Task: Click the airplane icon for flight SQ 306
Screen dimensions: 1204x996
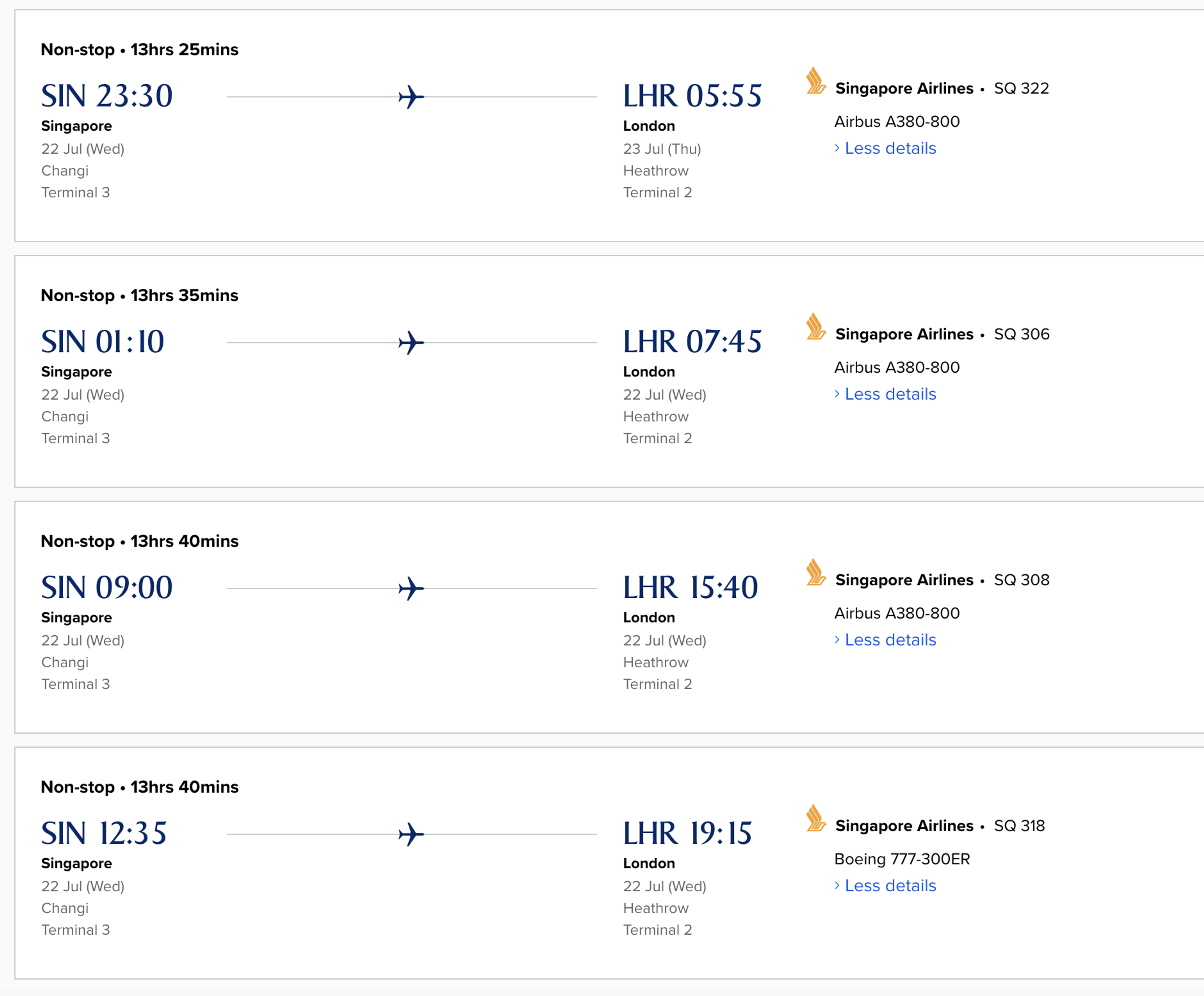Action: (411, 343)
